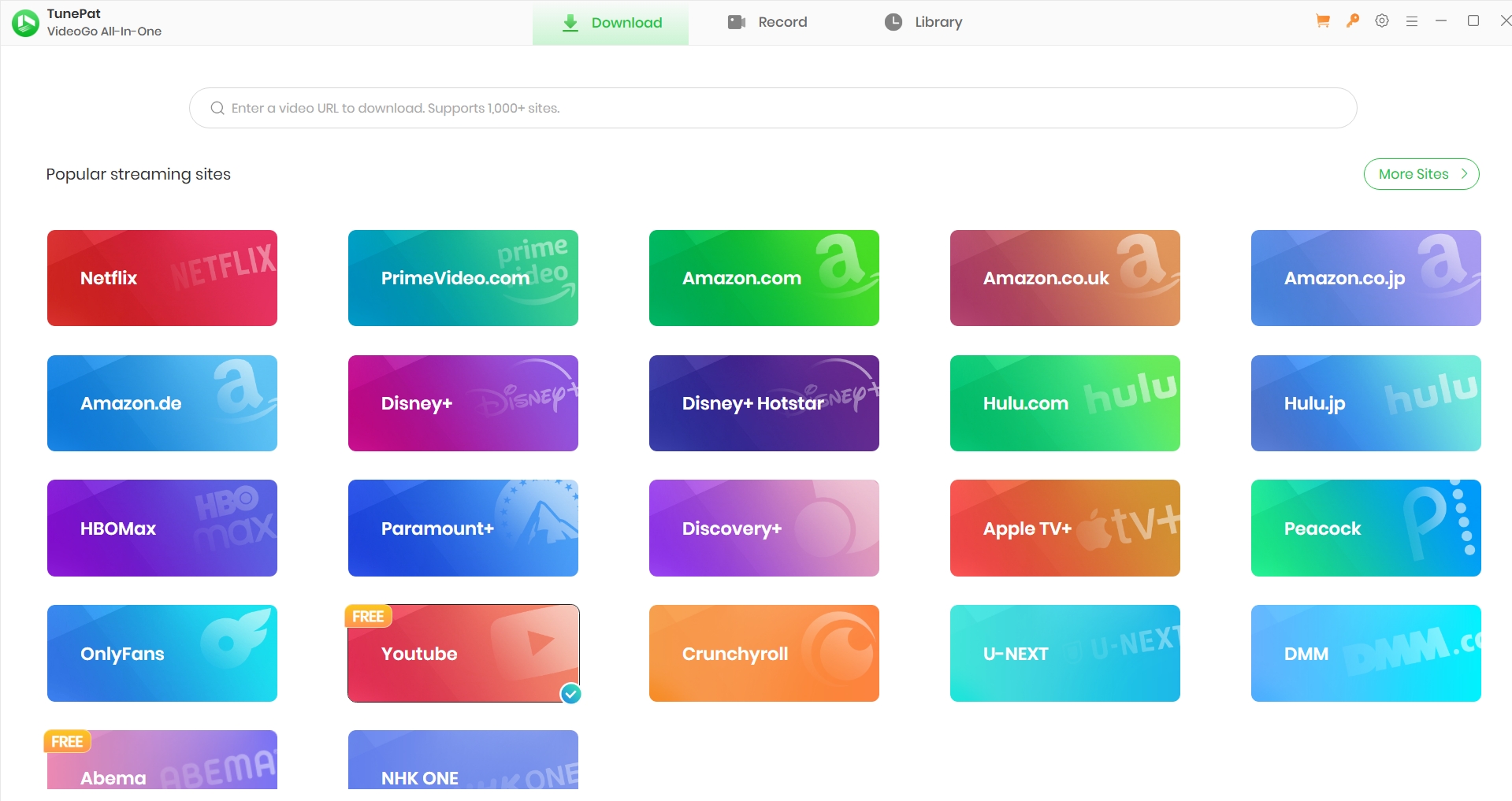Click the More Sites button

[1421, 174]
